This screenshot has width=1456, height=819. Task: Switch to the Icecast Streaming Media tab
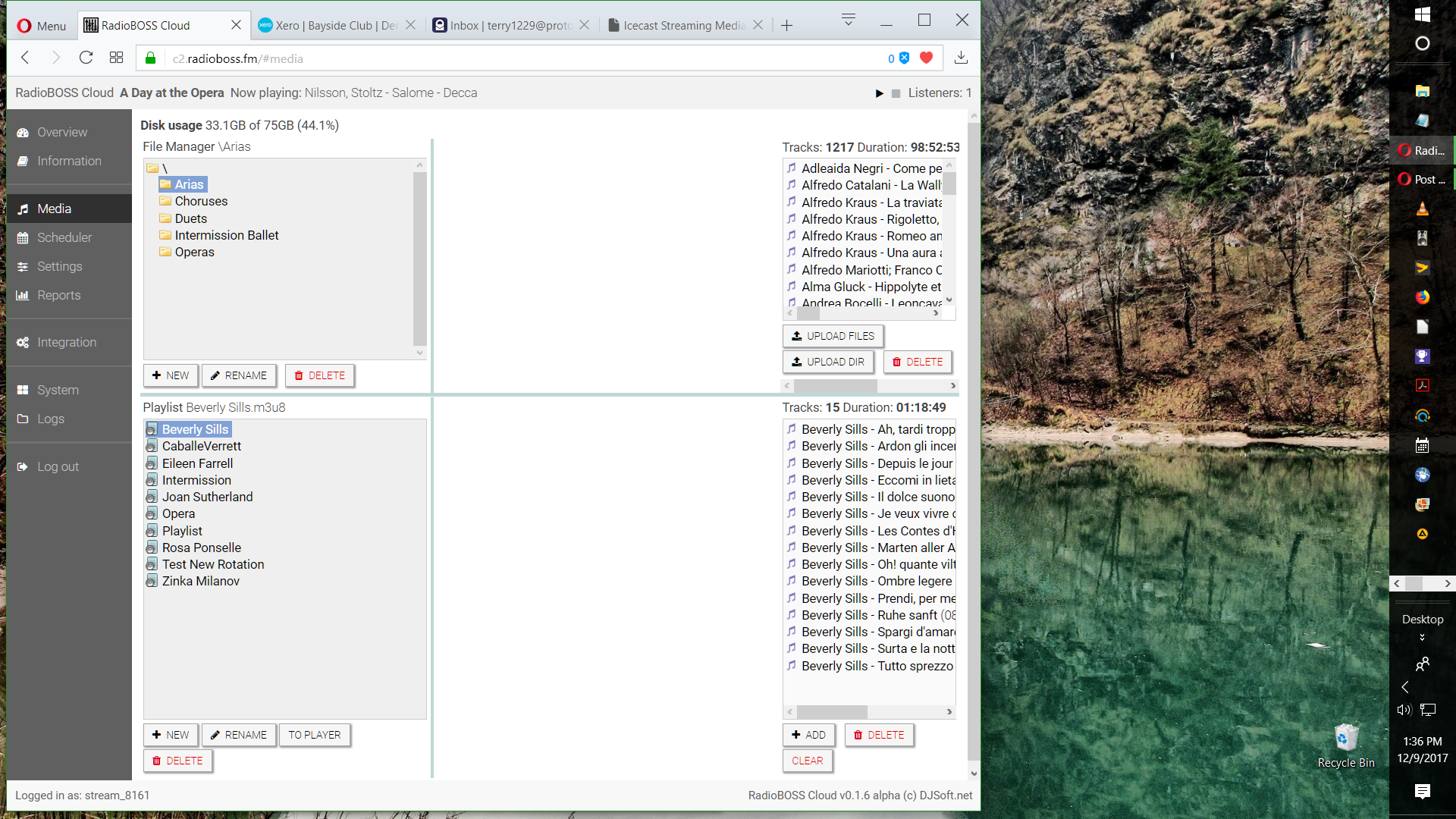click(x=682, y=25)
